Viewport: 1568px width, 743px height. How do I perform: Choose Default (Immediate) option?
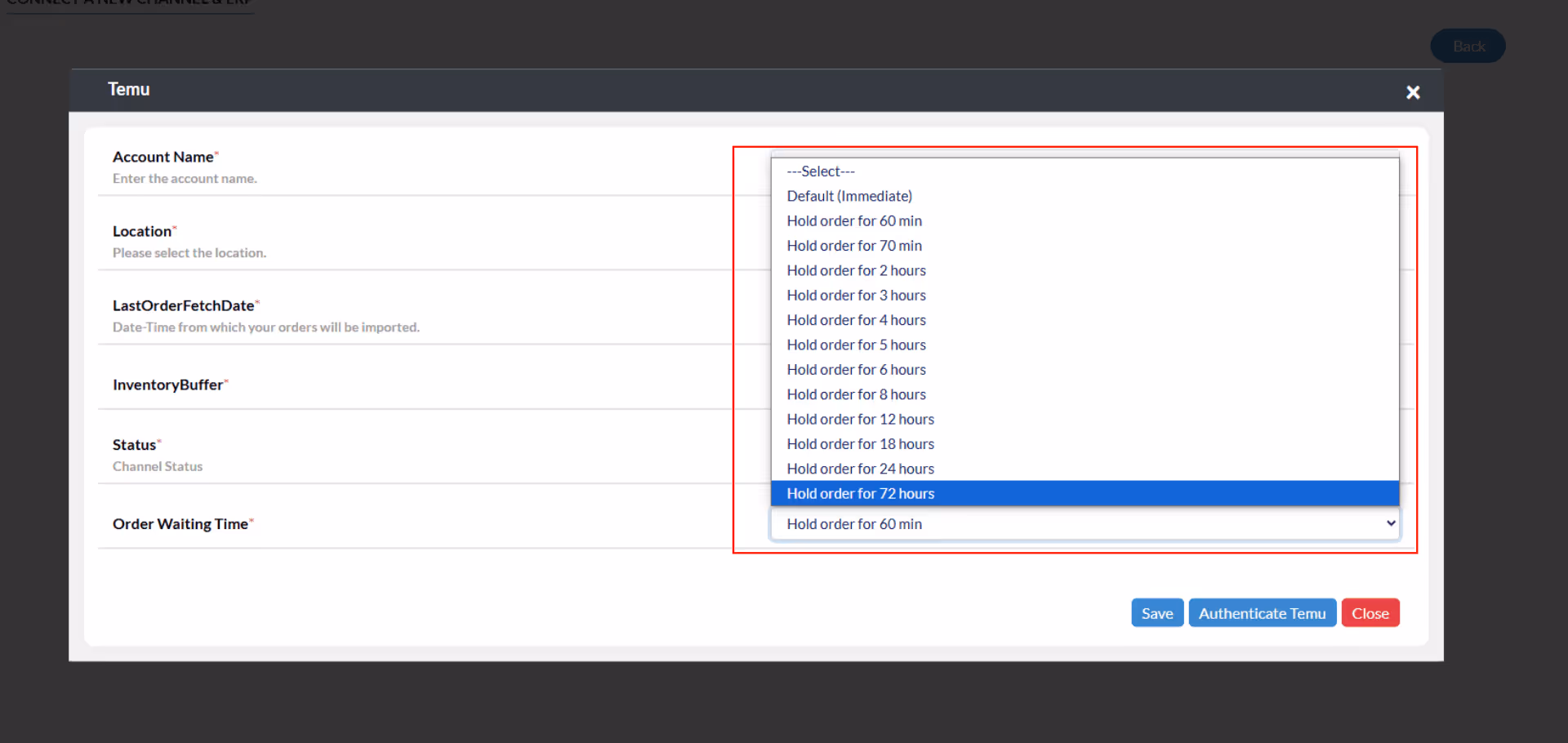coord(1085,196)
